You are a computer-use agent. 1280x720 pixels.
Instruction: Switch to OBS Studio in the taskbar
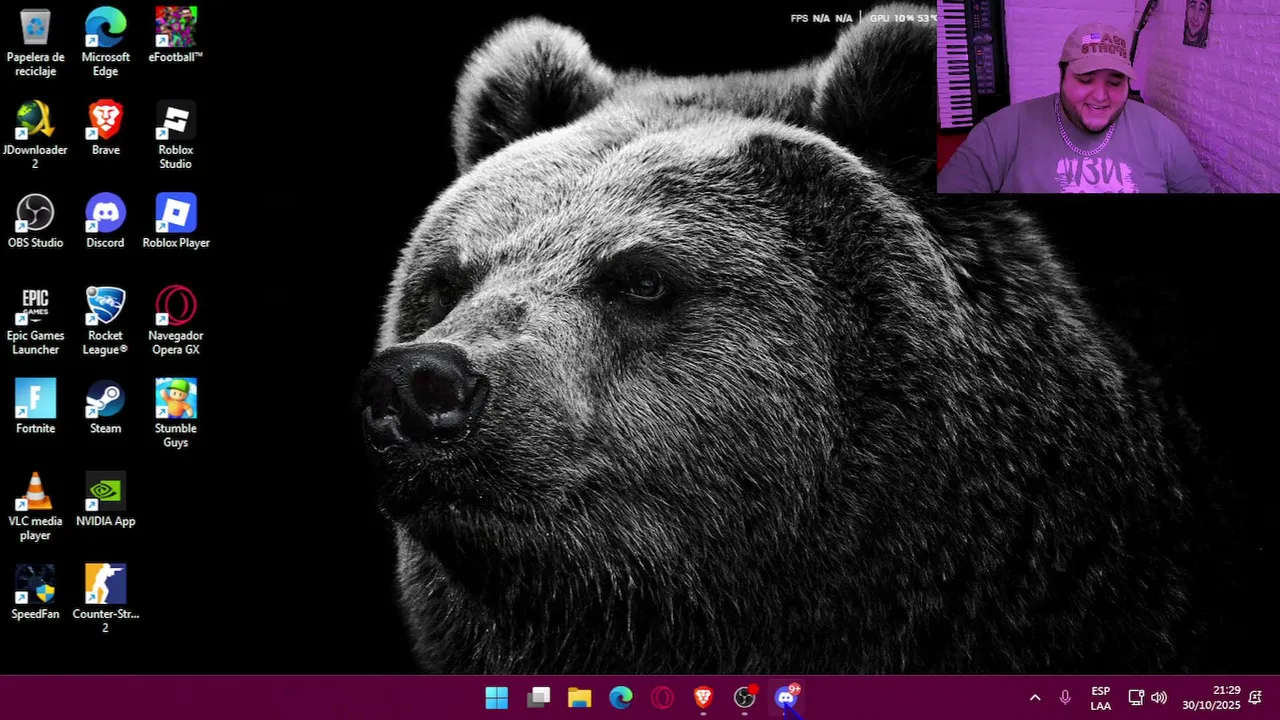point(745,698)
